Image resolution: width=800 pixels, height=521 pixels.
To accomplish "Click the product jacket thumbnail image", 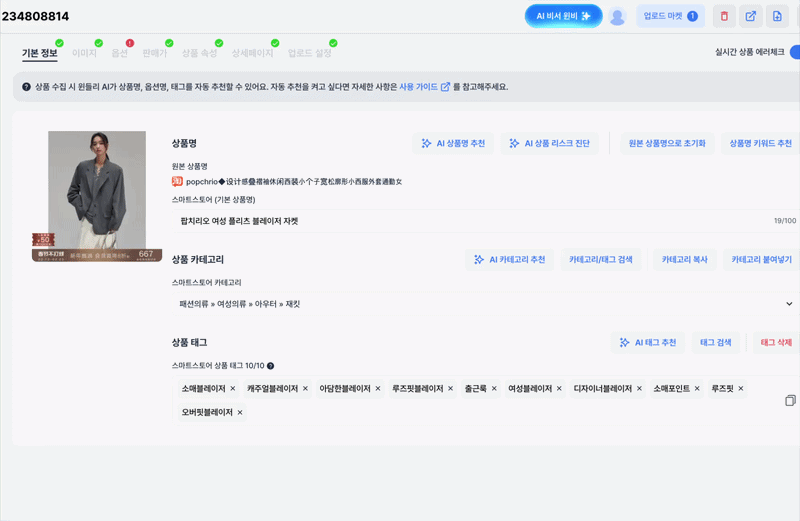I will point(97,196).
